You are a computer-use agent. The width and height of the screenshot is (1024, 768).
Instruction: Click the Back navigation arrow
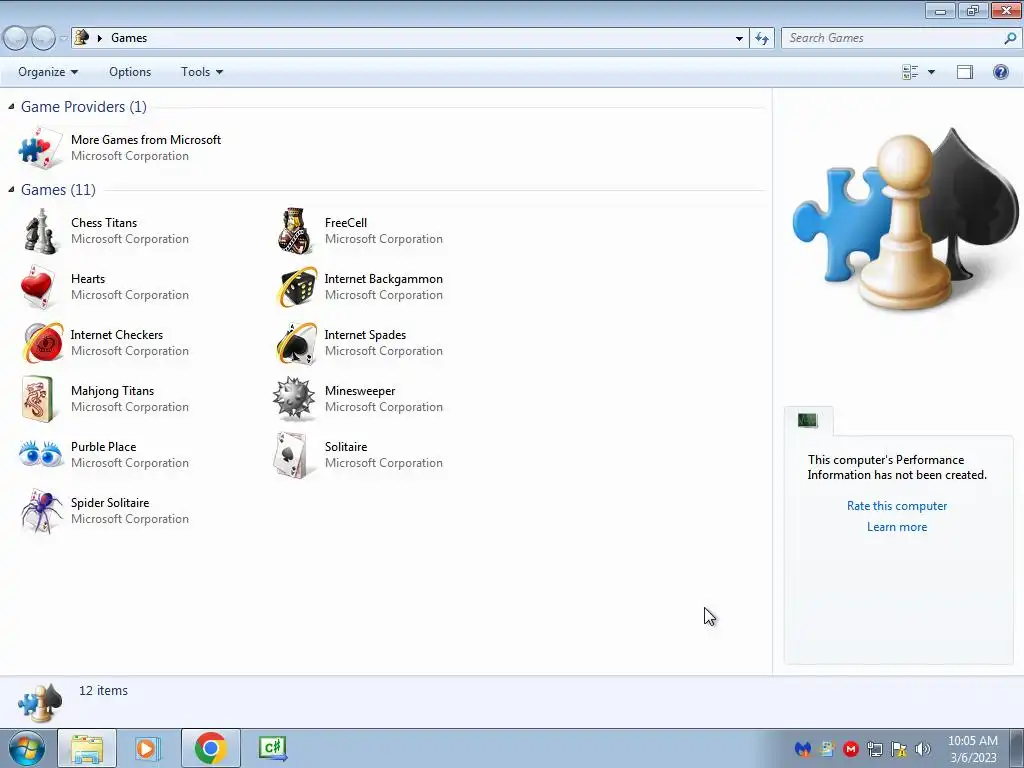coord(16,39)
